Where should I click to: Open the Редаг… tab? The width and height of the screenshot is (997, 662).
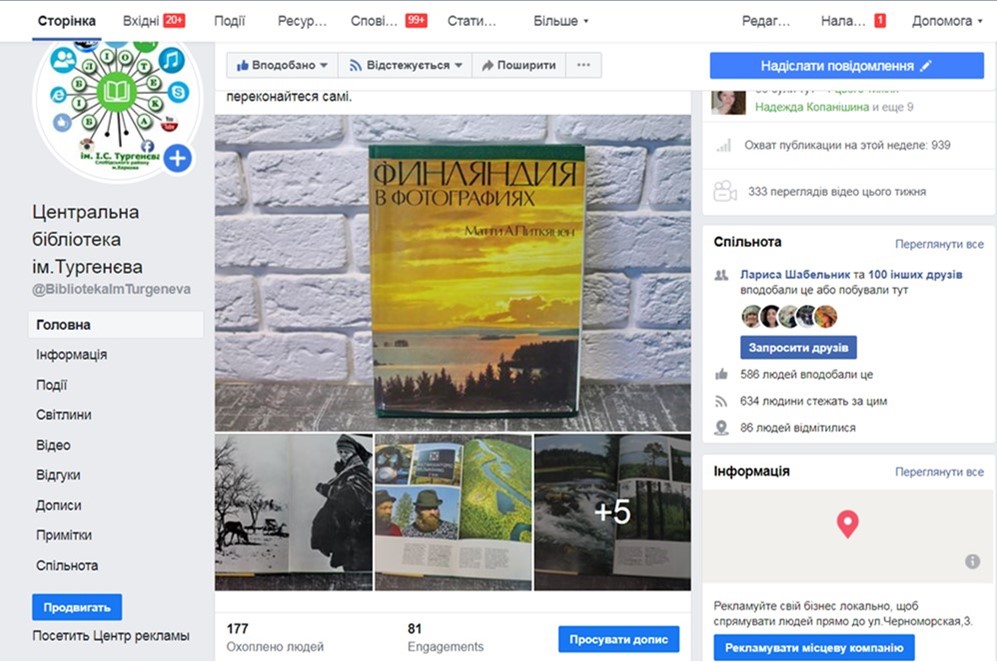tap(766, 21)
